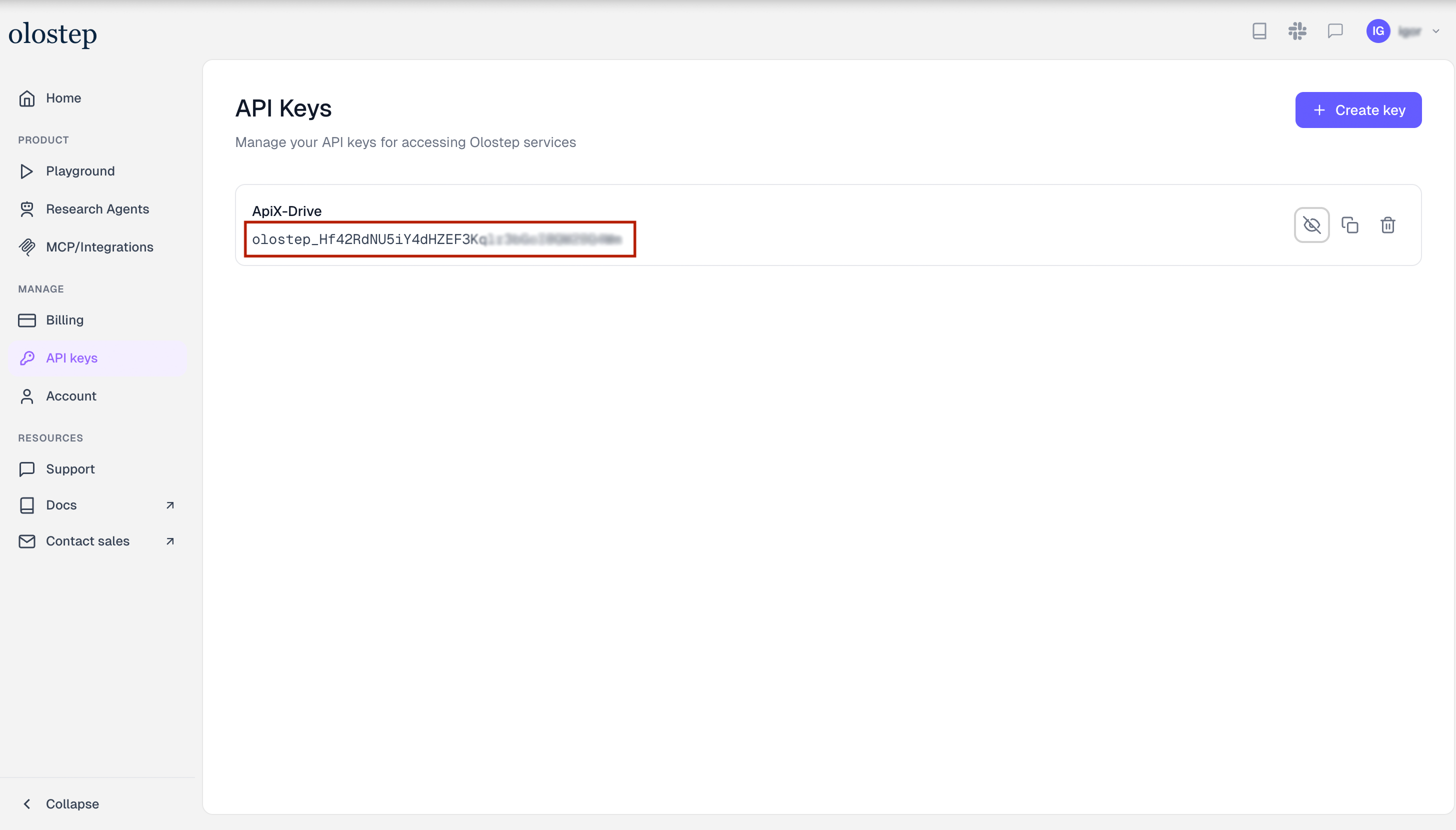1456x830 pixels.
Task: Open Research Agents from the sidebar
Action: click(x=97, y=208)
